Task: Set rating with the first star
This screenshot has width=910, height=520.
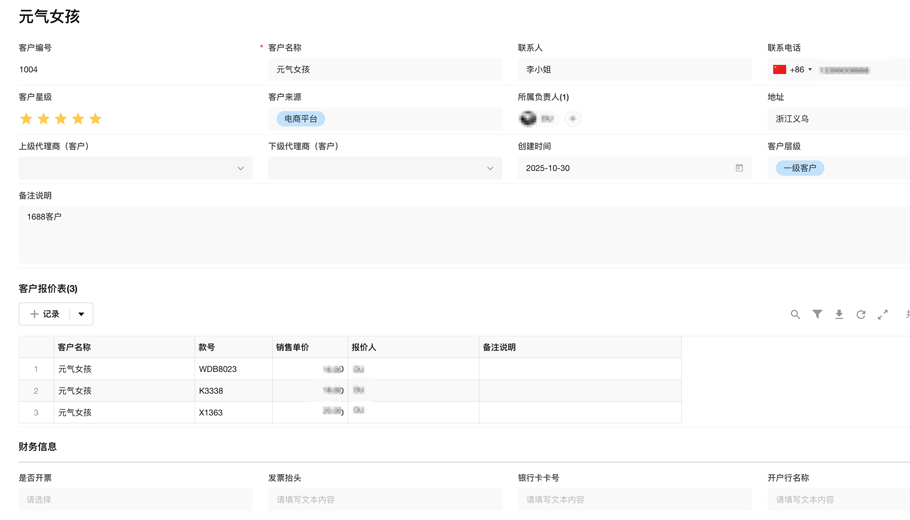Action: tap(26, 119)
